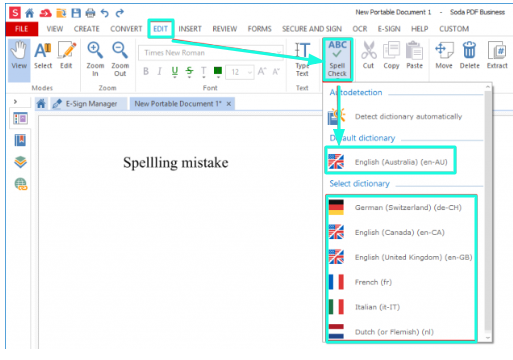This screenshot has width=513, height=360.
Task: Open the FILE menu
Action: coord(22,29)
